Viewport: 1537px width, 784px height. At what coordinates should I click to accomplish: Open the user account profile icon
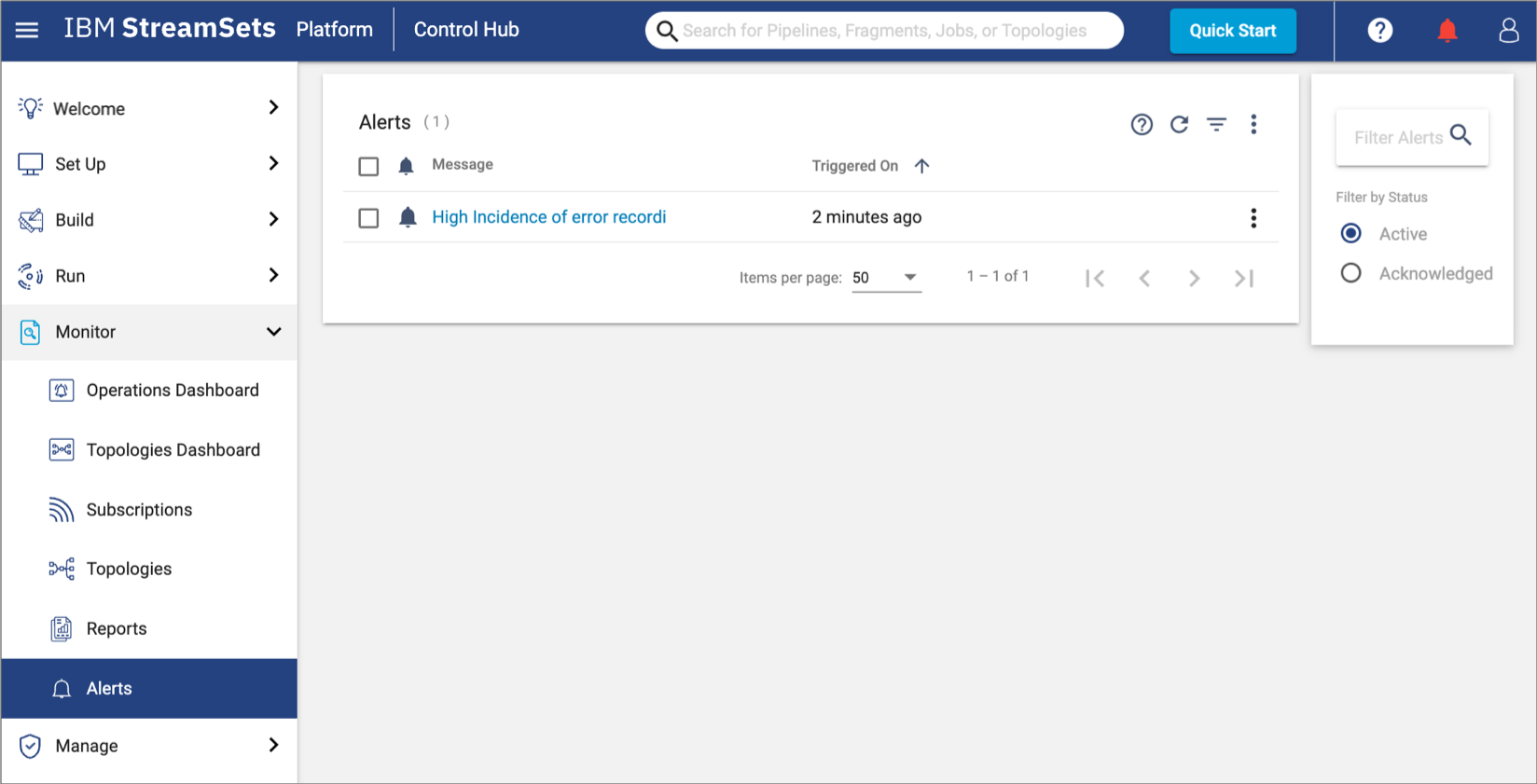(x=1509, y=31)
